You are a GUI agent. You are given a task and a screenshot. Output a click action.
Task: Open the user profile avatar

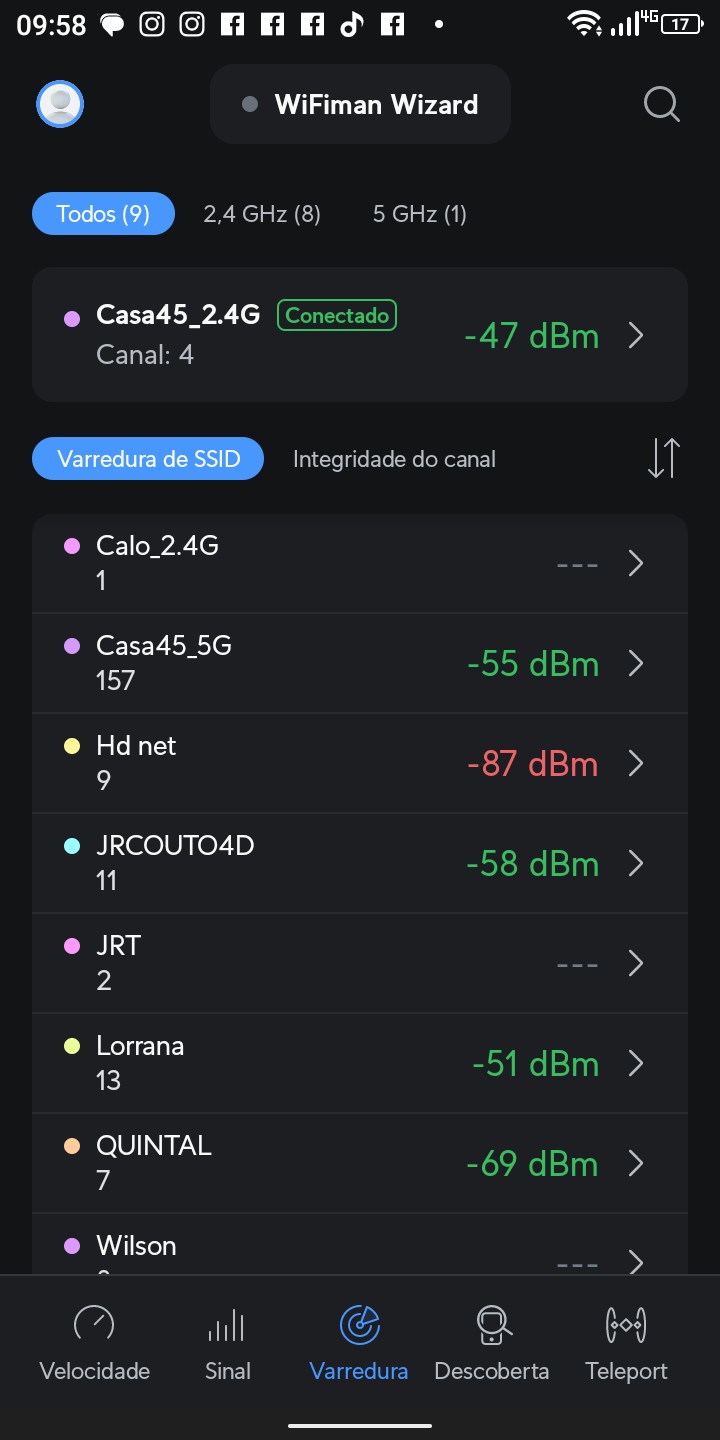(60, 104)
